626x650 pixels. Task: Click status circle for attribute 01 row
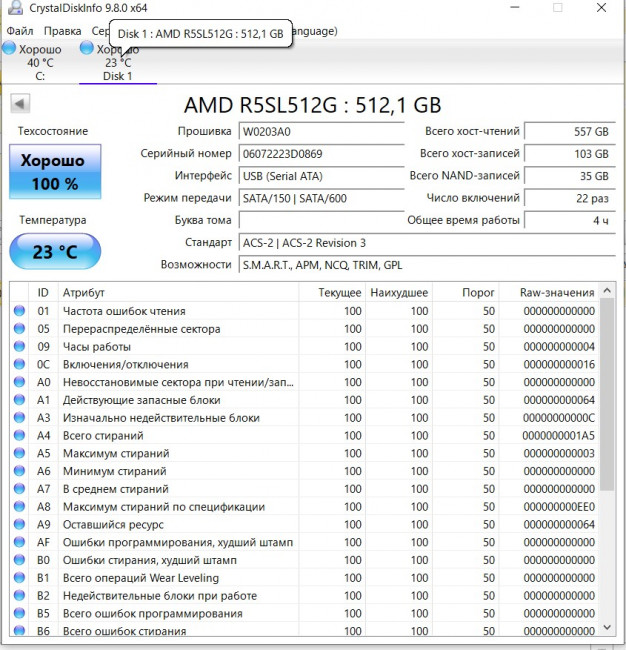[x=19, y=310]
